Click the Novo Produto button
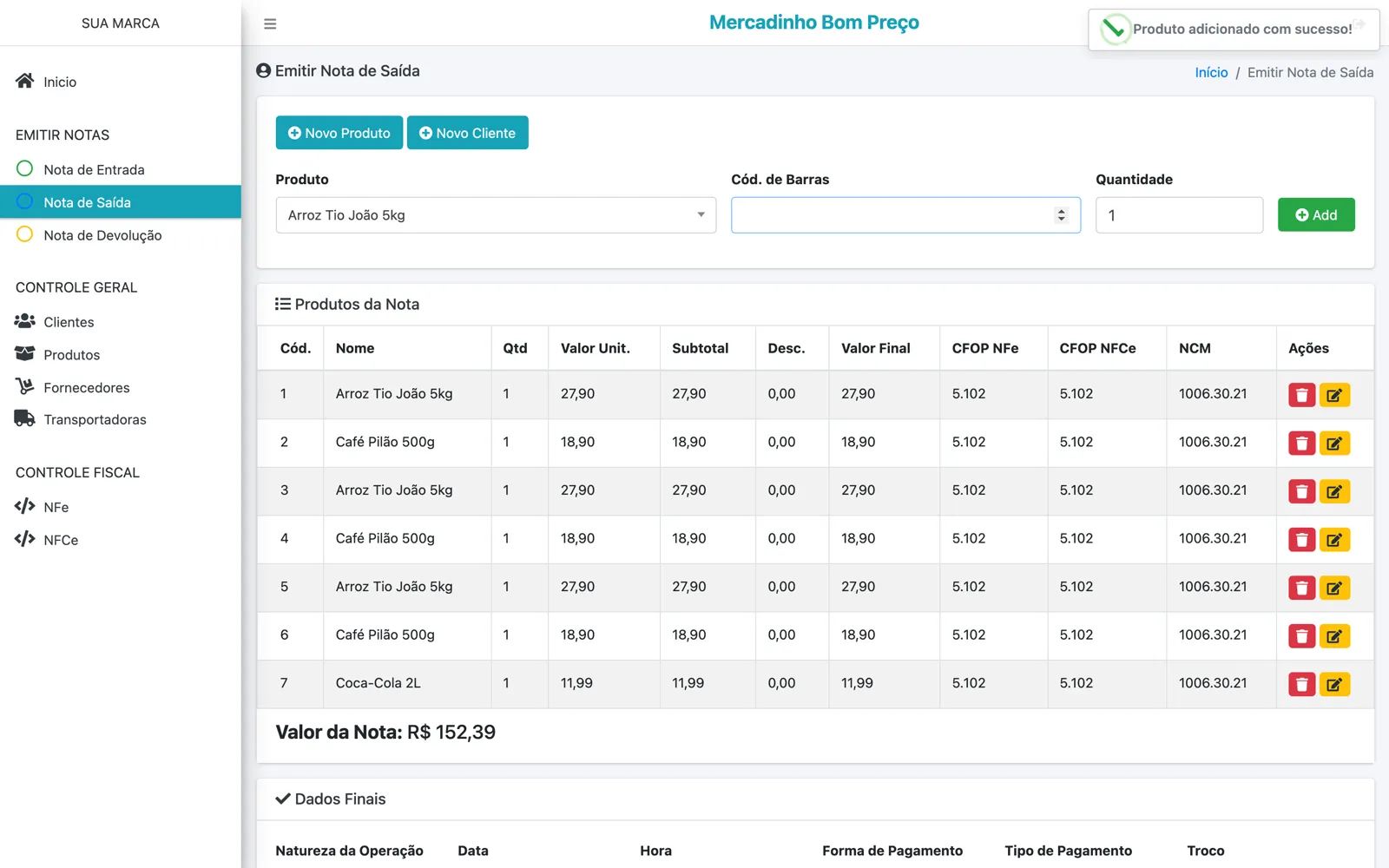This screenshot has height=868, width=1389. click(339, 133)
